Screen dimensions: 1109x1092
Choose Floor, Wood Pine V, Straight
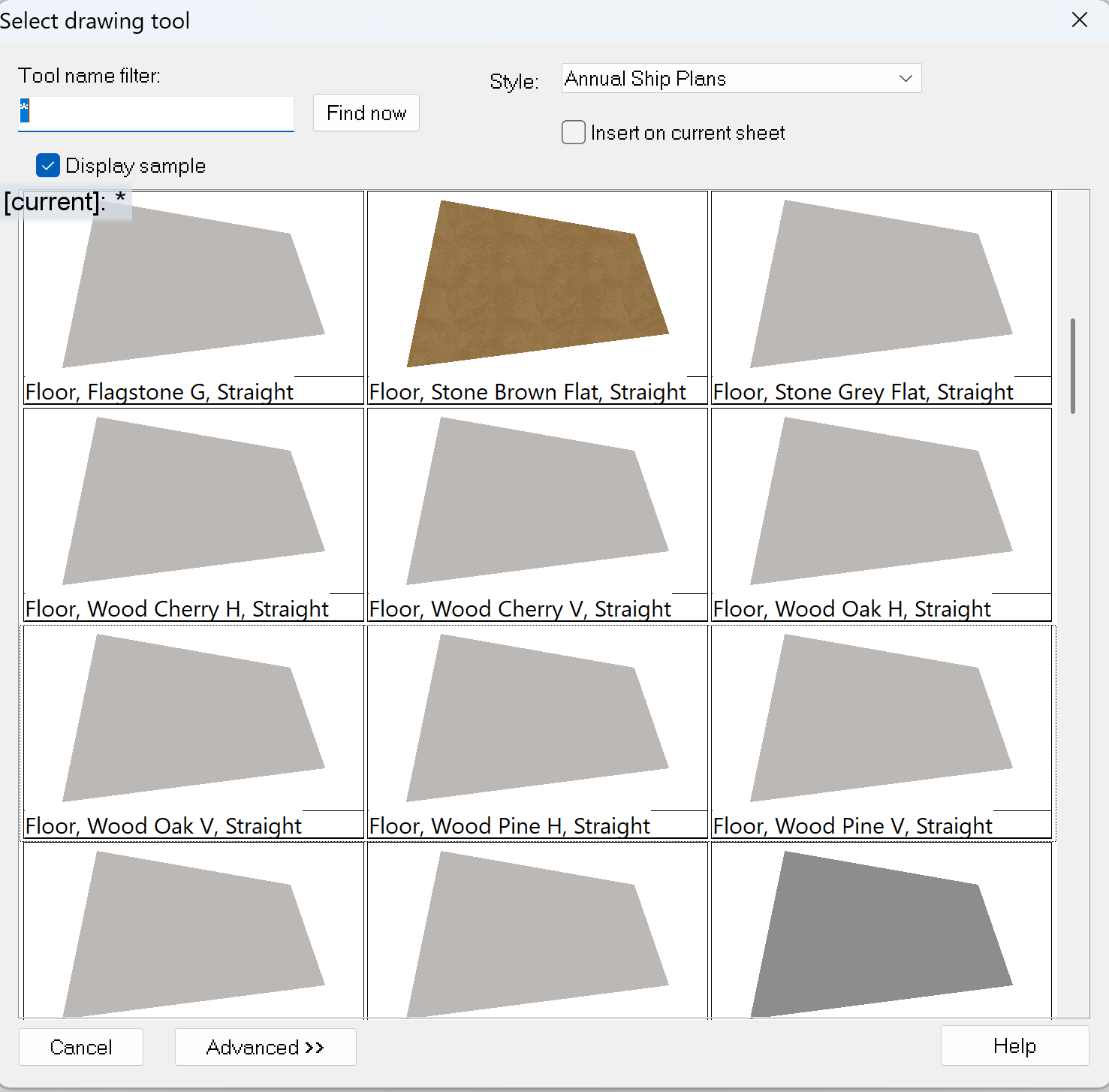click(x=881, y=732)
